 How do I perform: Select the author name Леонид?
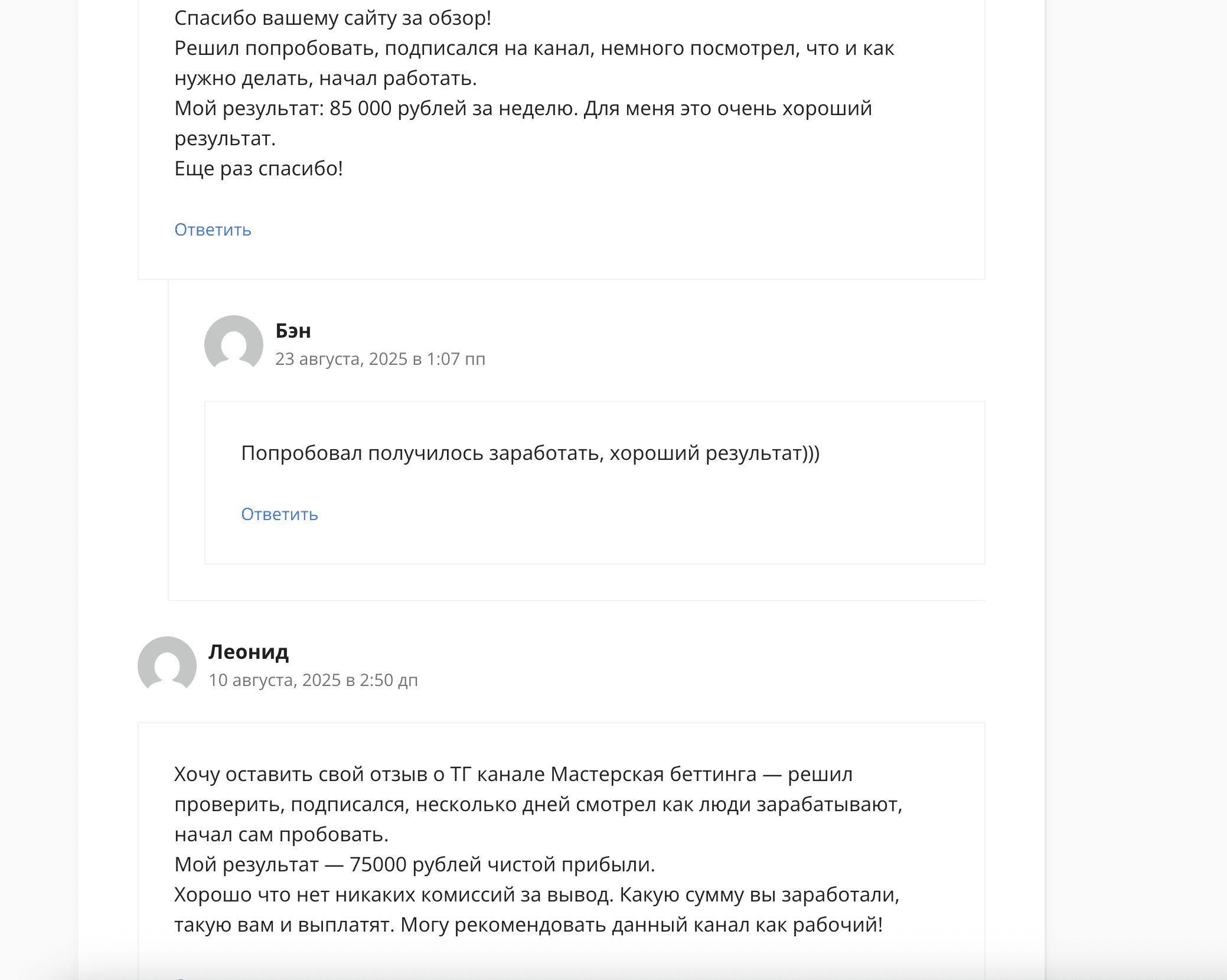tap(249, 652)
